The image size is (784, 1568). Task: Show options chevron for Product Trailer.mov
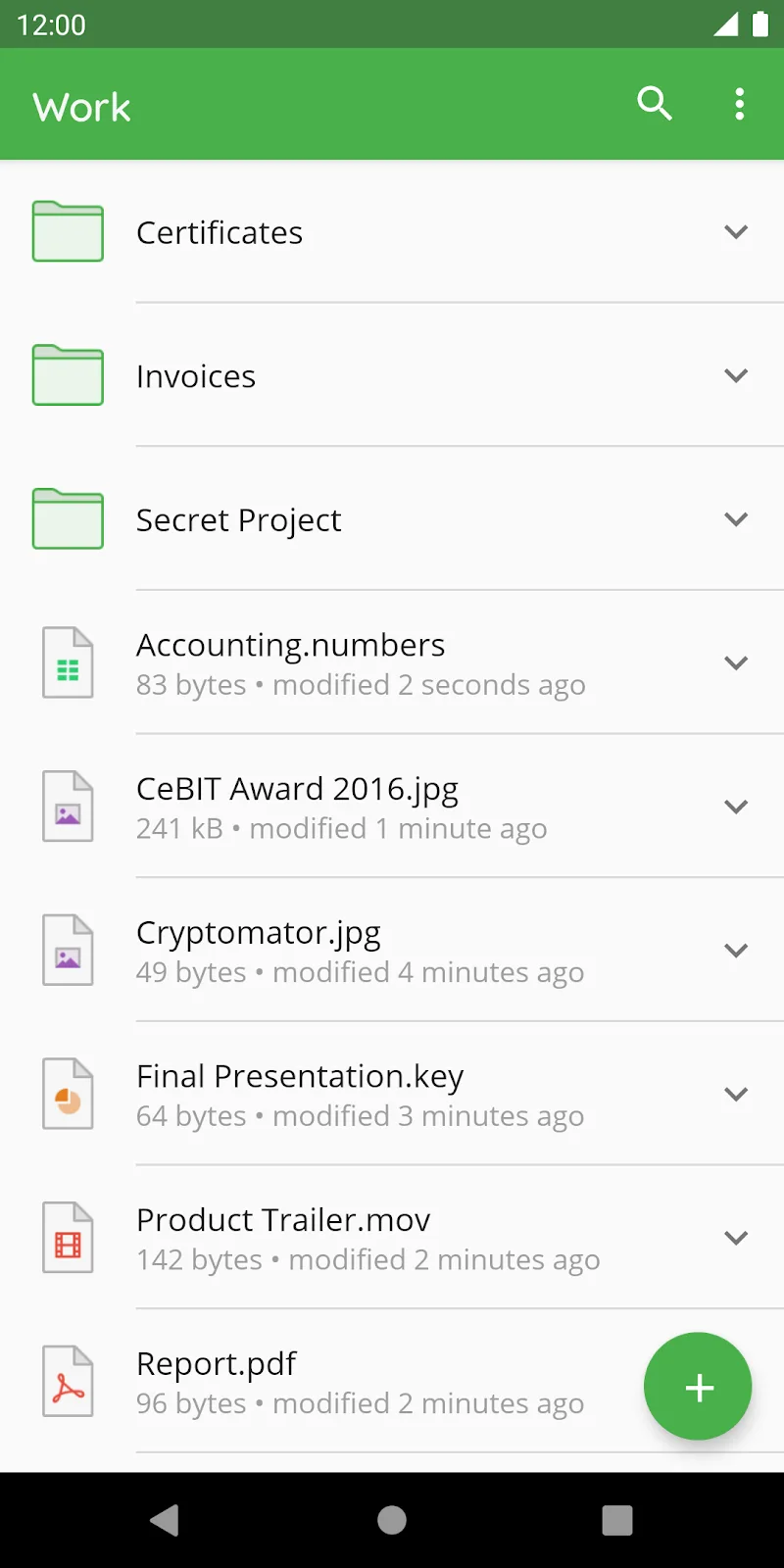coord(736,1239)
